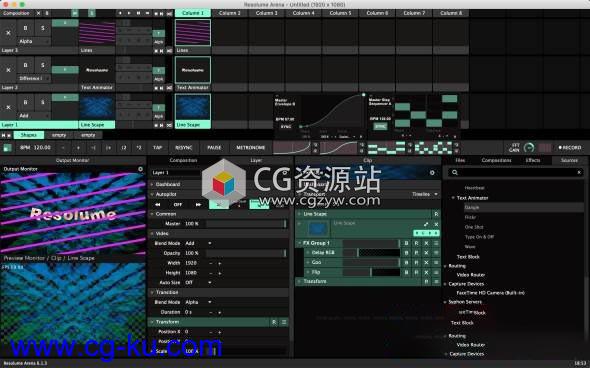Image resolution: width=590 pixels, height=368 pixels.
Task: Open FX Group 1 hamburger menu
Action: (436, 243)
